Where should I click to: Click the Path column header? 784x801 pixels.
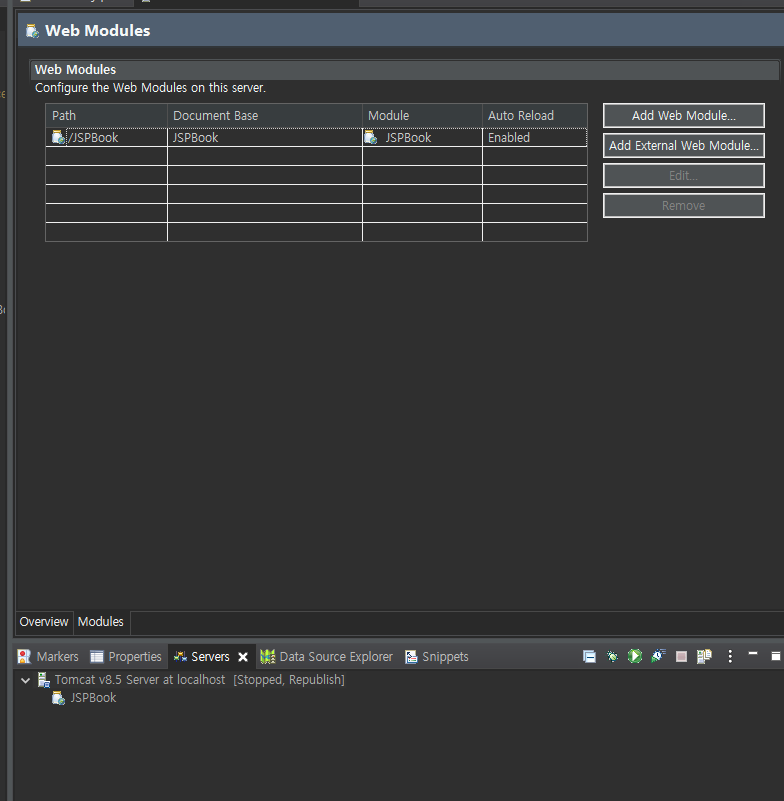click(107, 116)
